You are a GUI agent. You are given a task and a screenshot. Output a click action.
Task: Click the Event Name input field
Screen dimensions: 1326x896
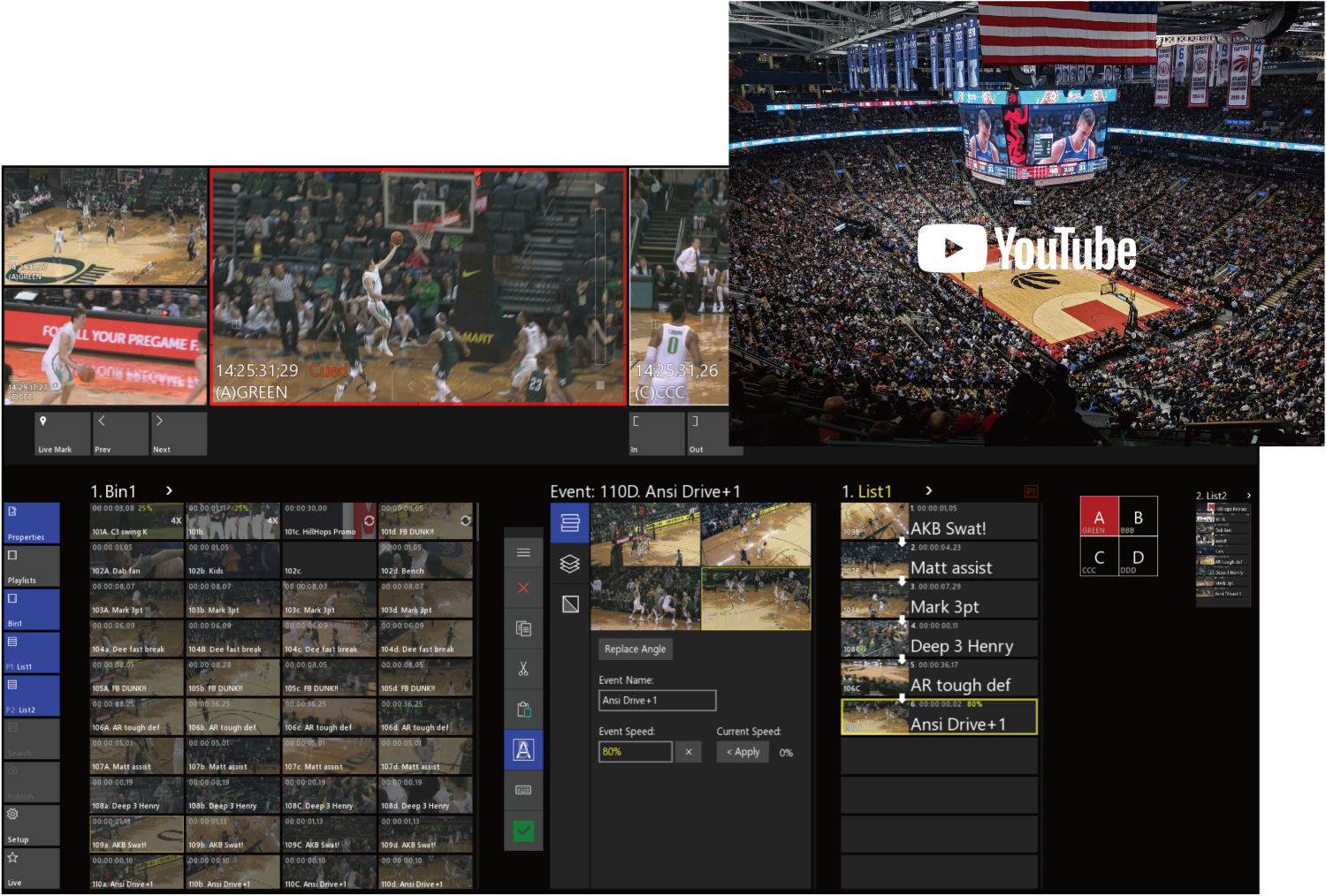tap(657, 701)
